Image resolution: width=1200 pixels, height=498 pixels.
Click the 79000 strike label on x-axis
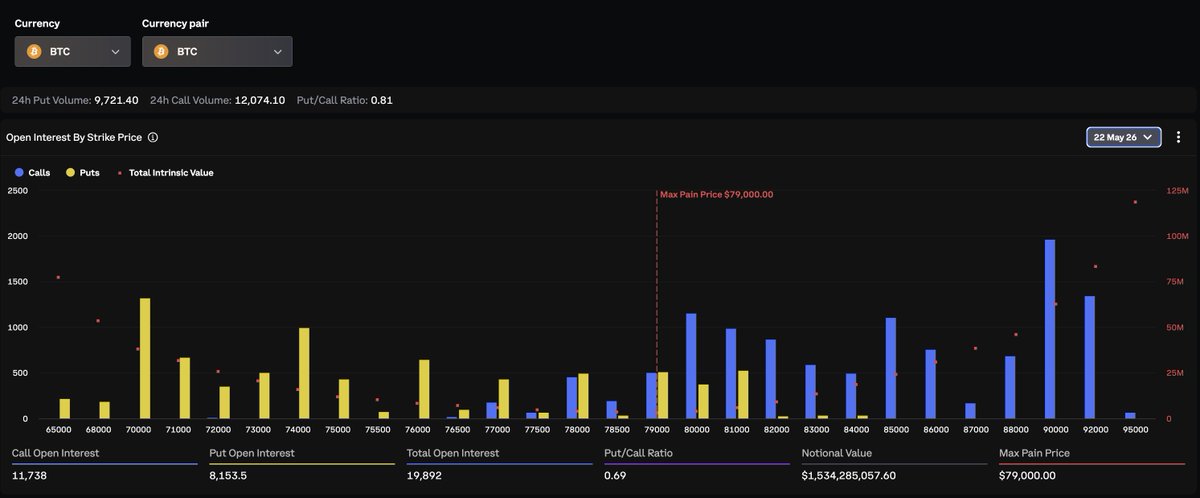click(x=656, y=429)
